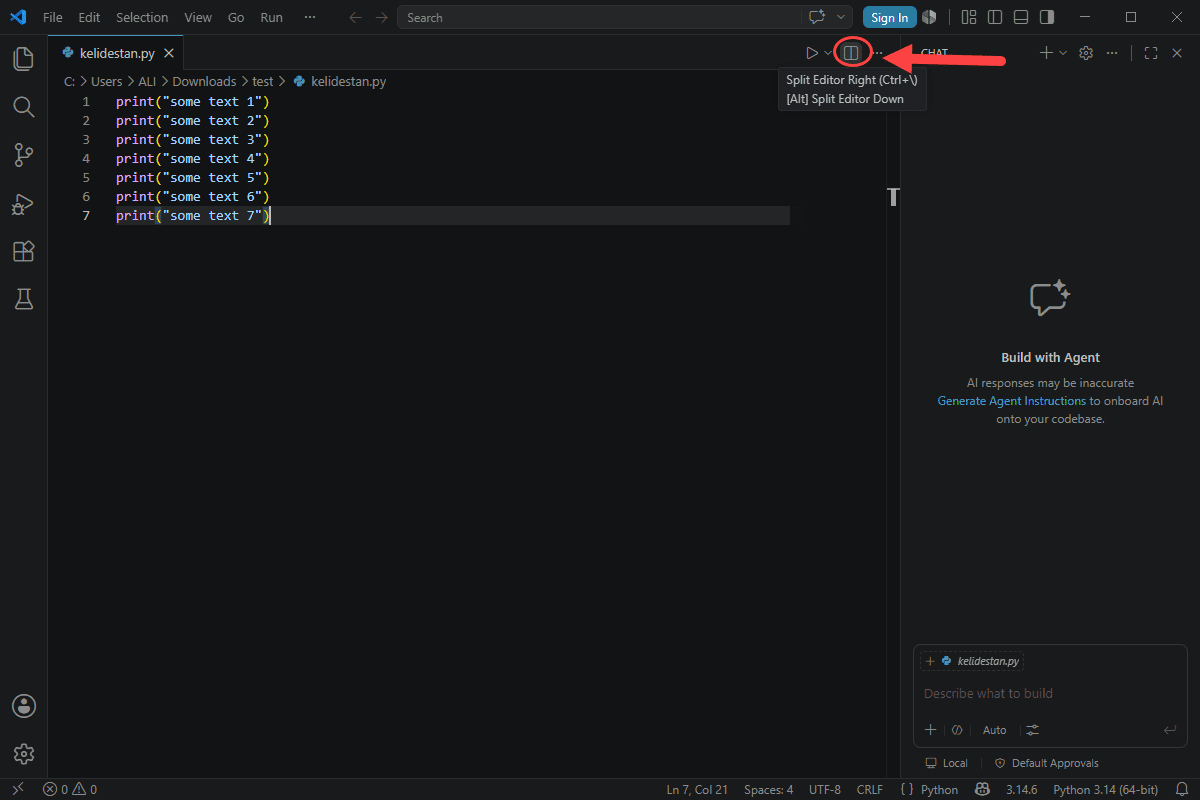1200x800 pixels.
Task: Open the Extensions view
Action: click(24, 251)
